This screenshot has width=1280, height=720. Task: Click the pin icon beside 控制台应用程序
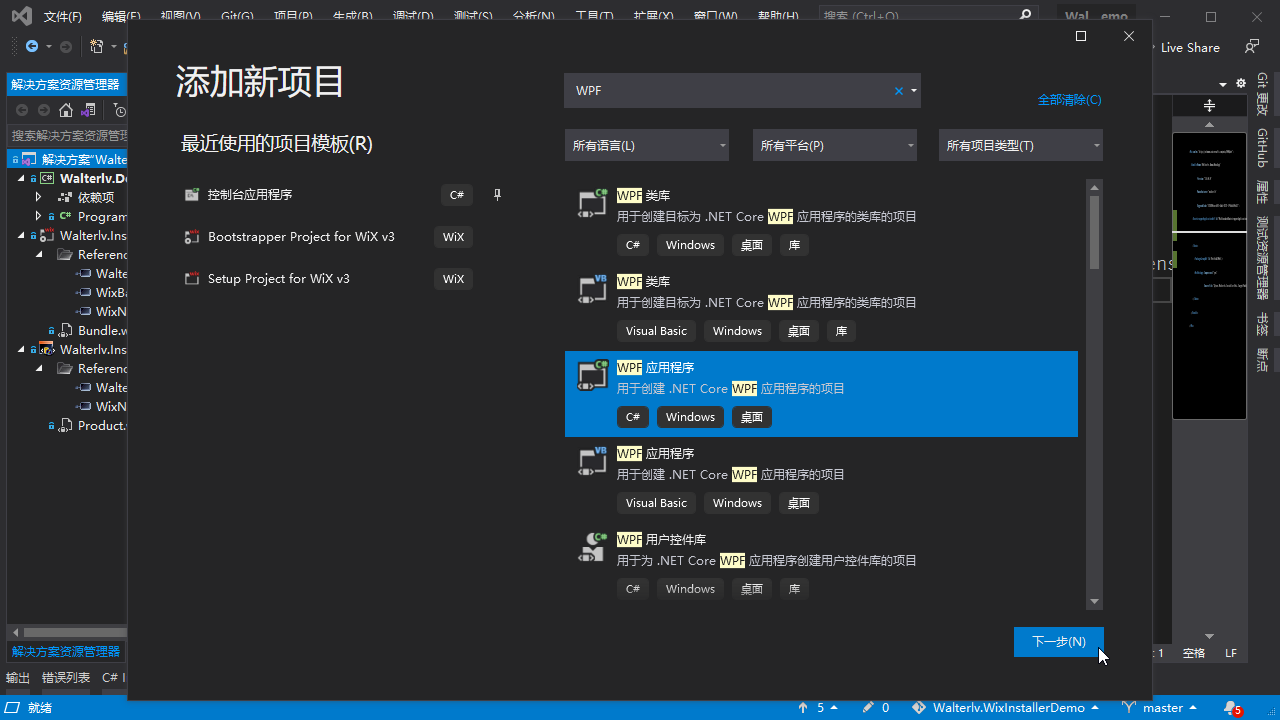pyautogui.click(x=497, y=195)
